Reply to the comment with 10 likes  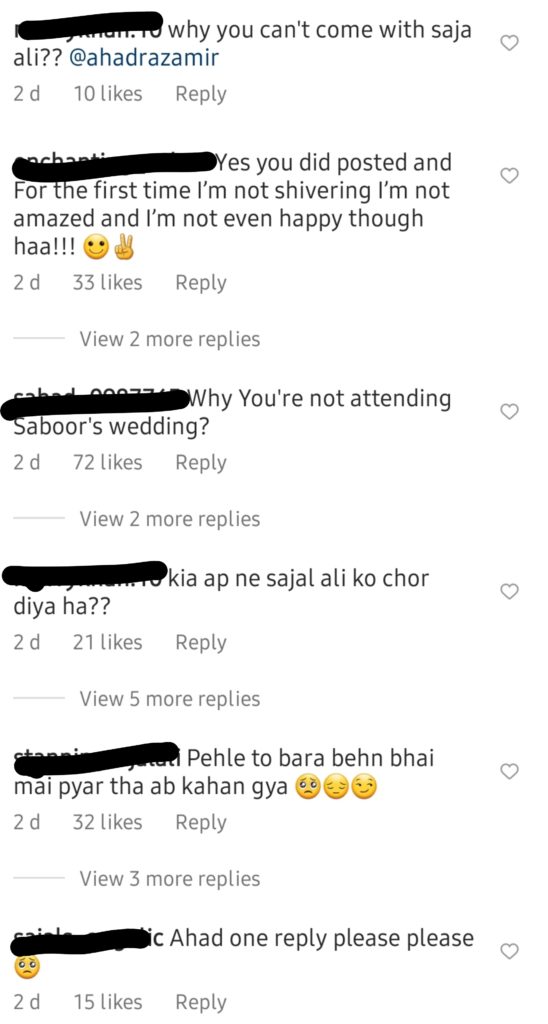(x=201, y=94)
